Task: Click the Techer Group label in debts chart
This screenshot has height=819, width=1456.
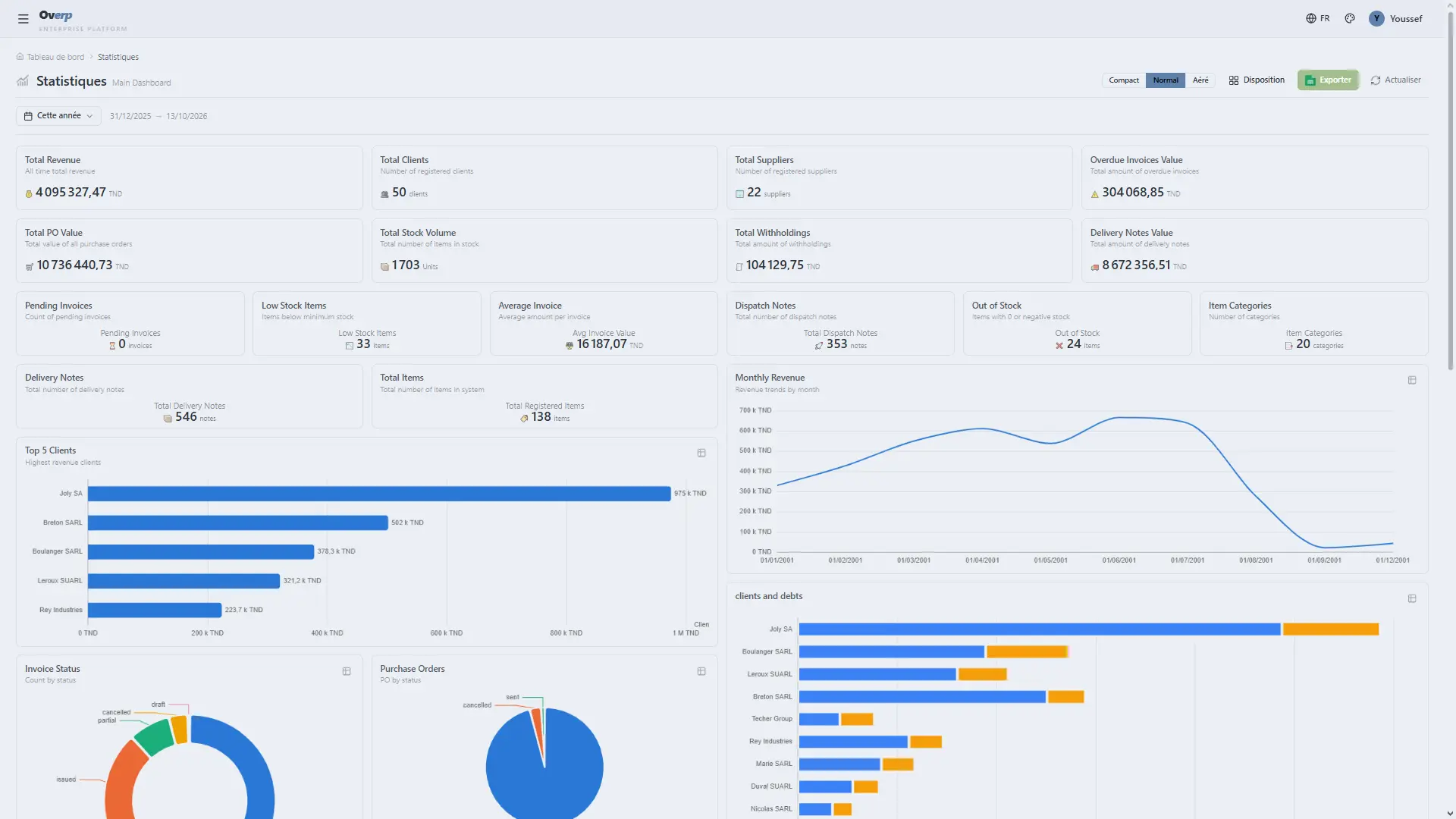Action: pyautogui.click(x=772, y=719)
